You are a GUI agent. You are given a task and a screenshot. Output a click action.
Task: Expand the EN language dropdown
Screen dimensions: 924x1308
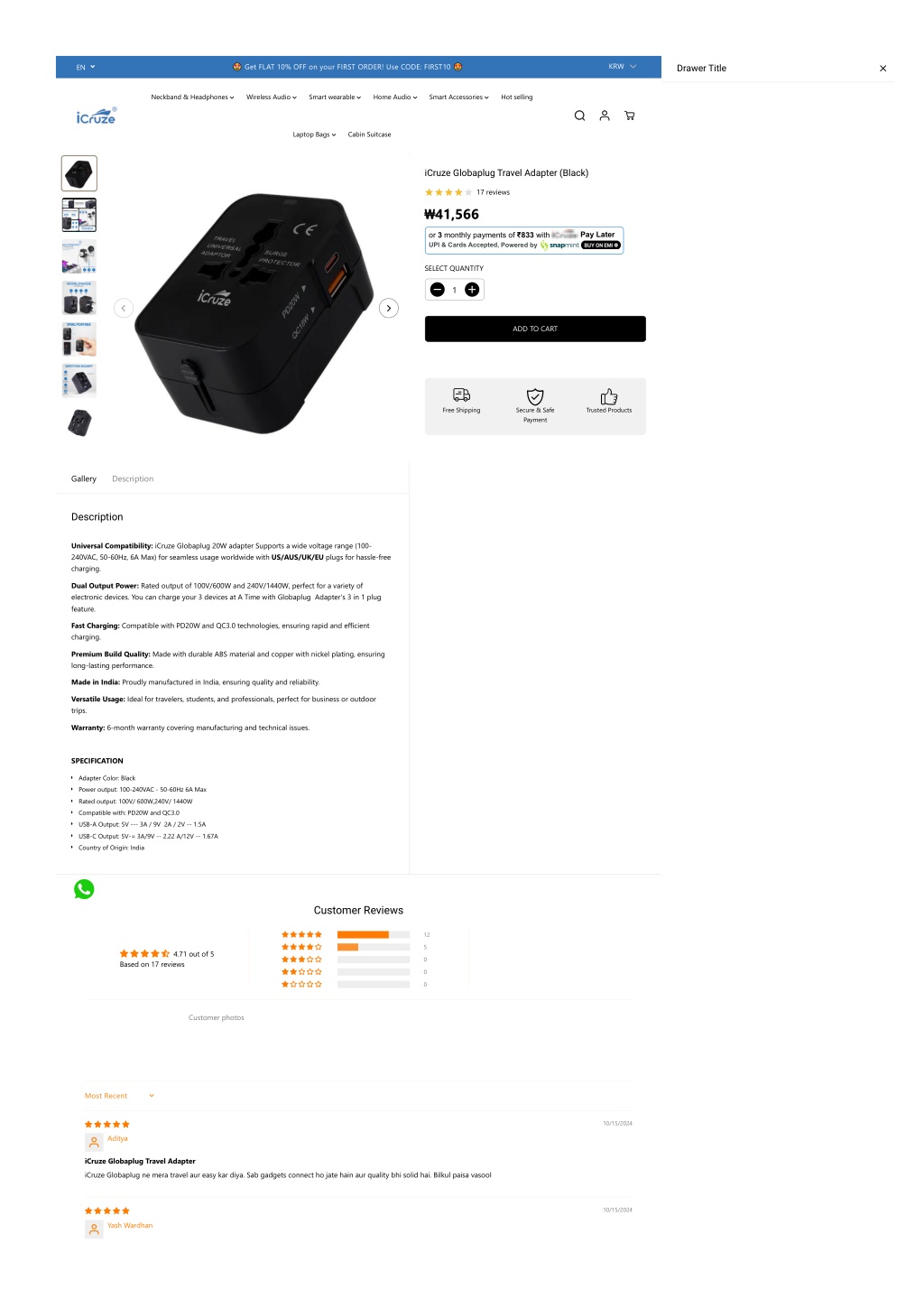coord(86,67)
